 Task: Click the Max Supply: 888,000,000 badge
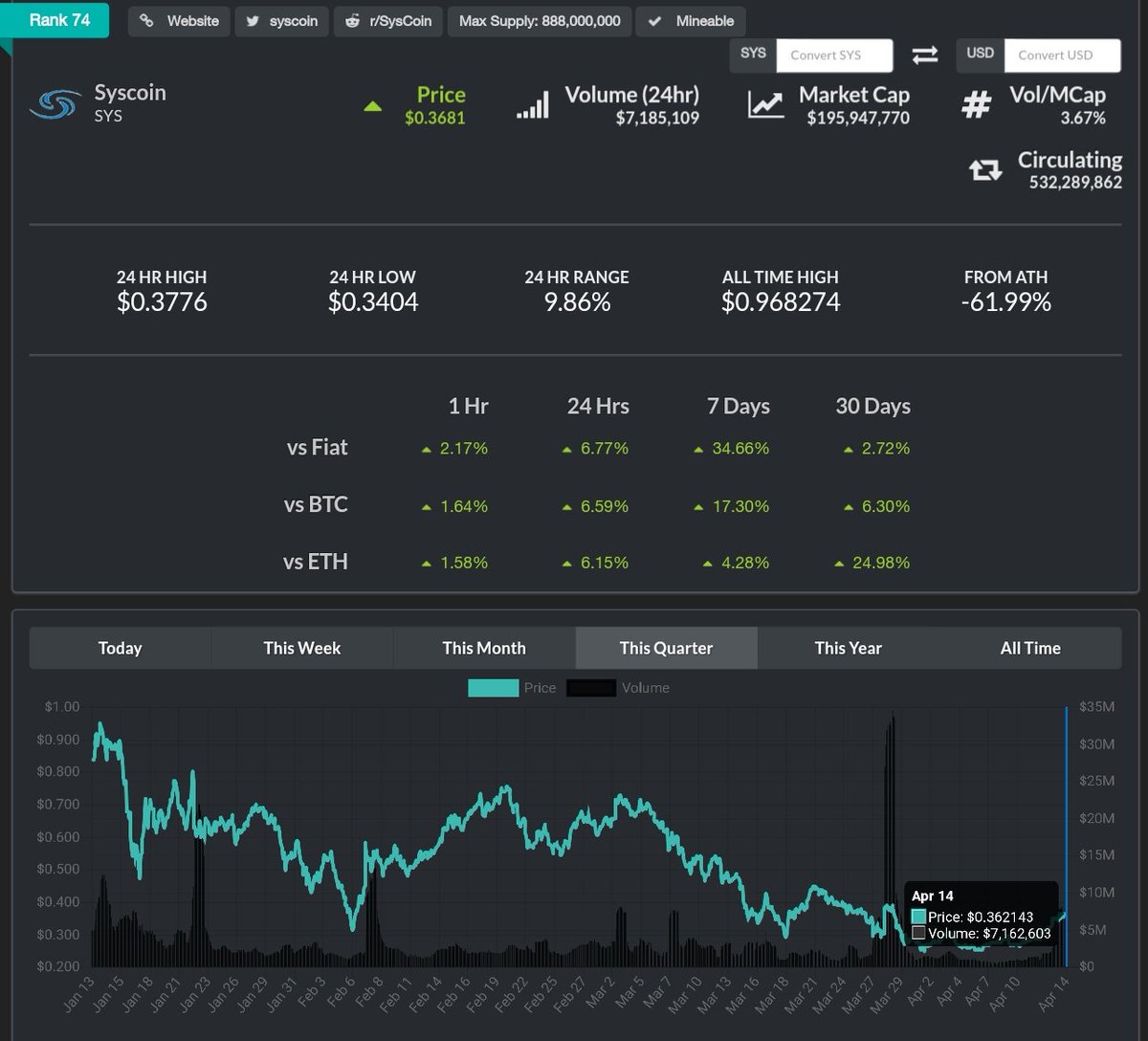pyautogui.click(x=540, y=21)
